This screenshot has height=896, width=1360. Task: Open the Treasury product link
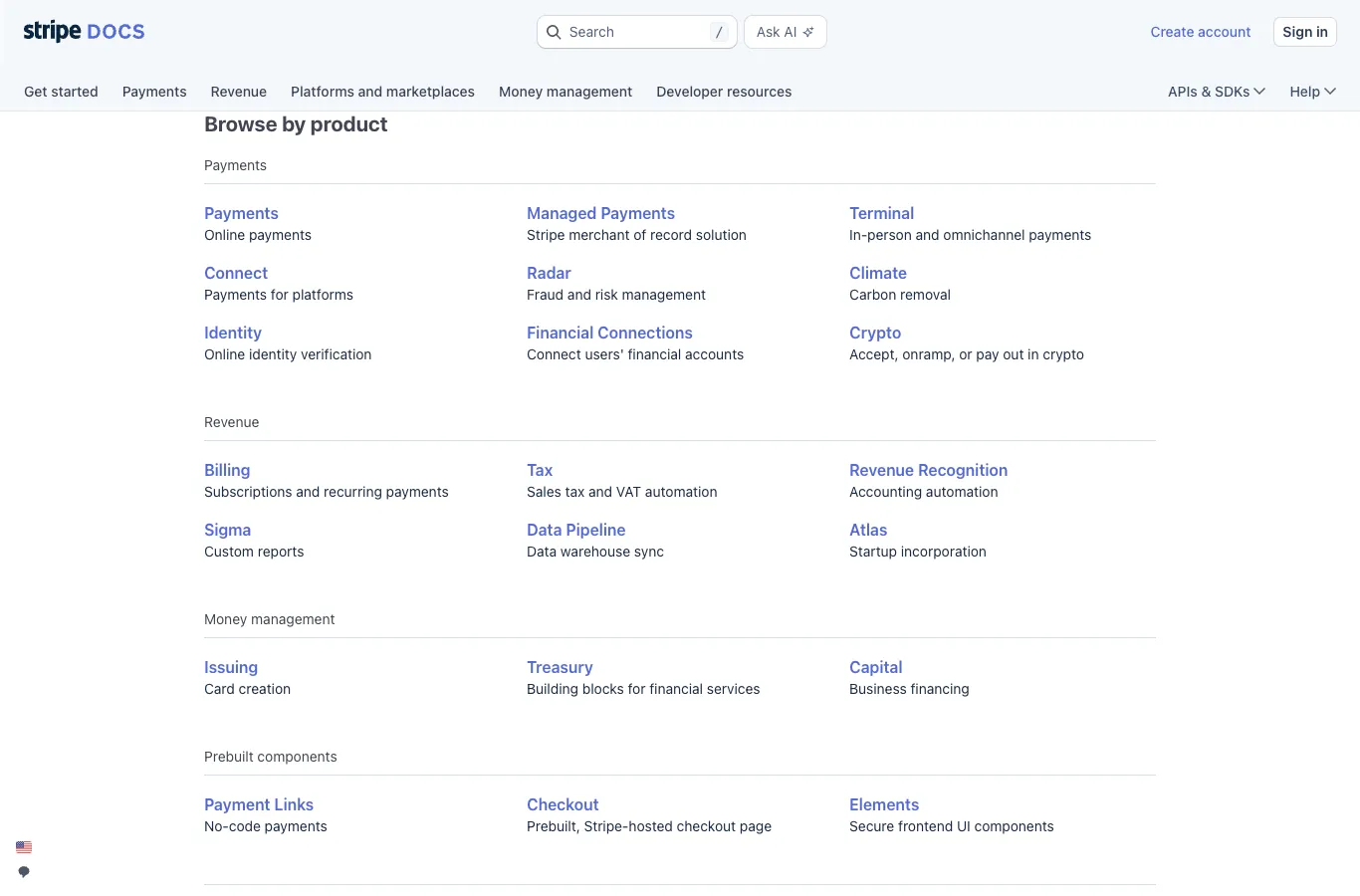pos(560,667)
